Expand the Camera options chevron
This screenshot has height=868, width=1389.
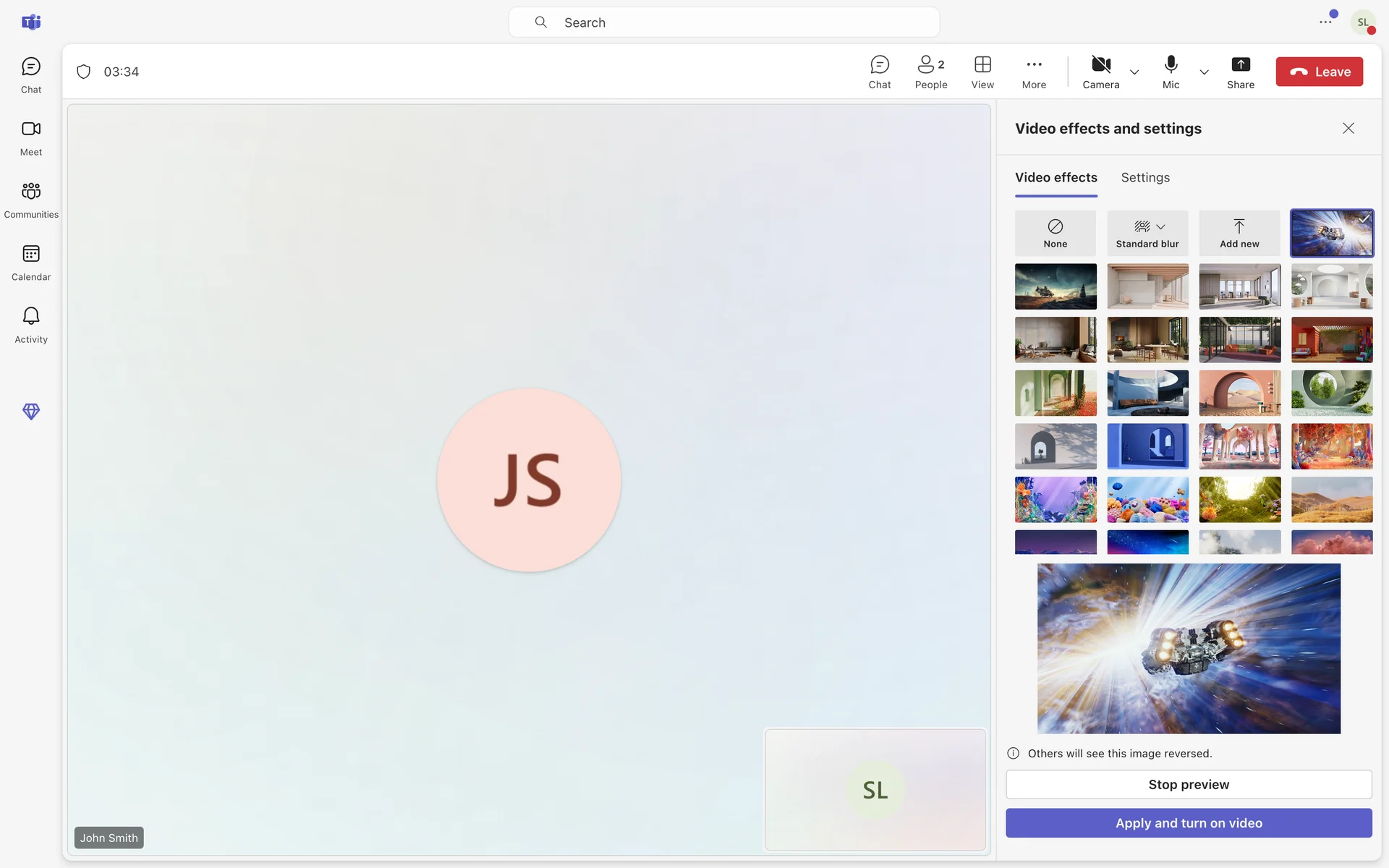(x=1134, y=72)
